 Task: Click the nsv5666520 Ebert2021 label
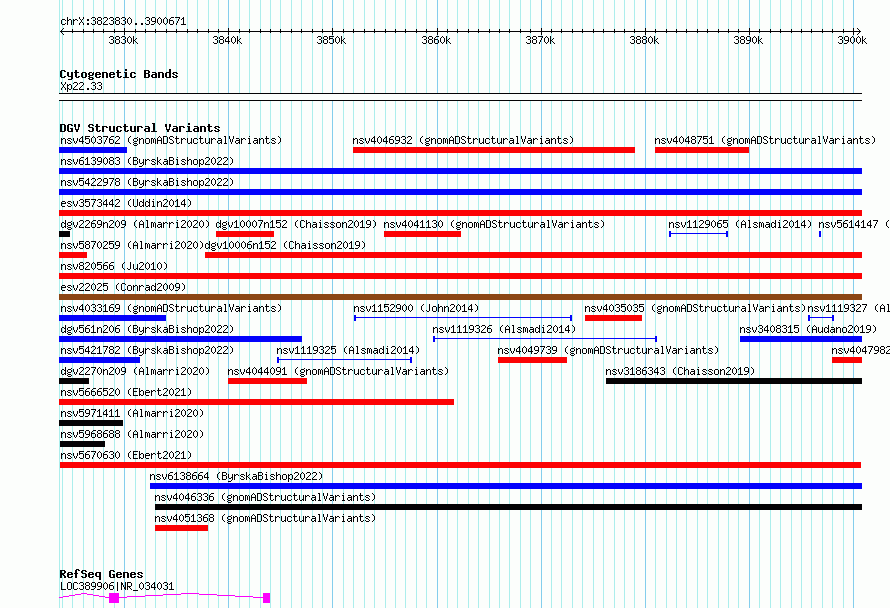pos(126,392)
